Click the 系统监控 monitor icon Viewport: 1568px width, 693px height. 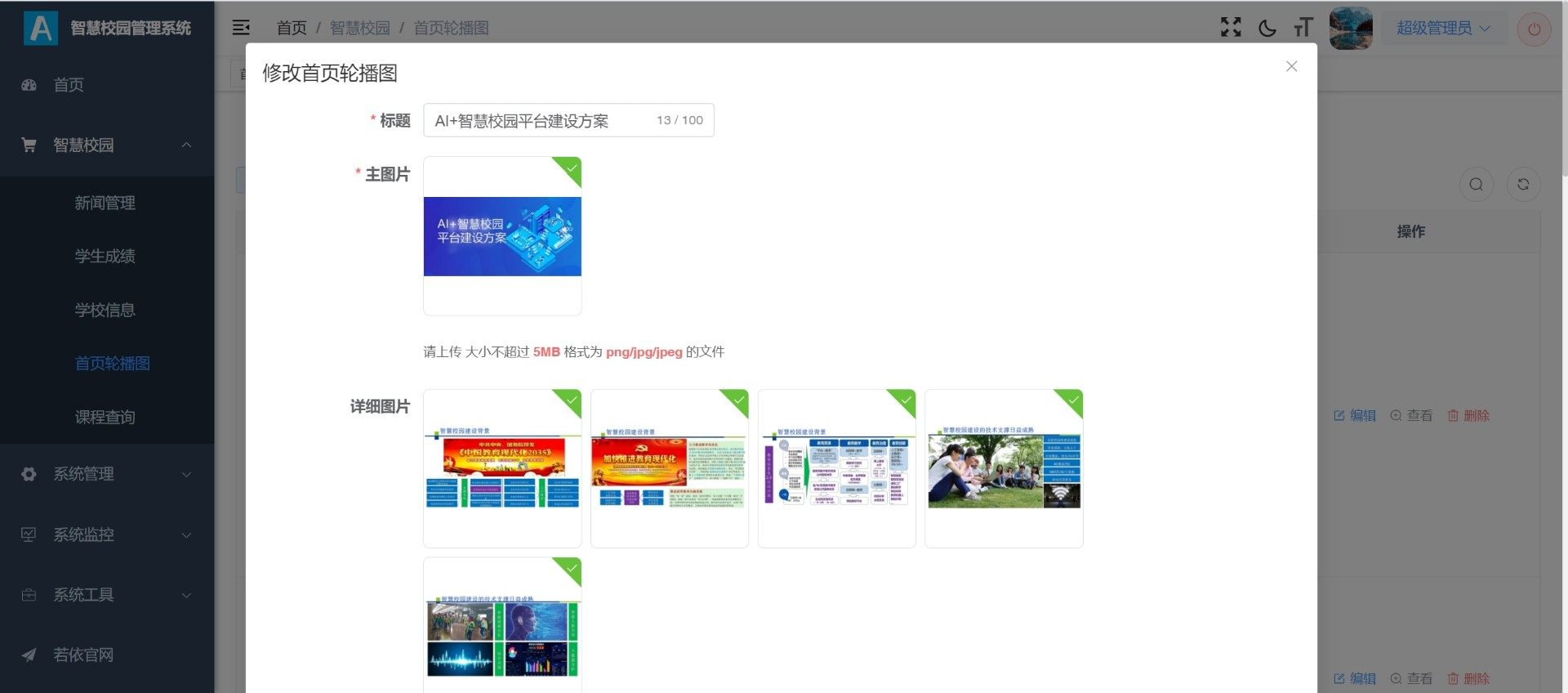[29, 534]
